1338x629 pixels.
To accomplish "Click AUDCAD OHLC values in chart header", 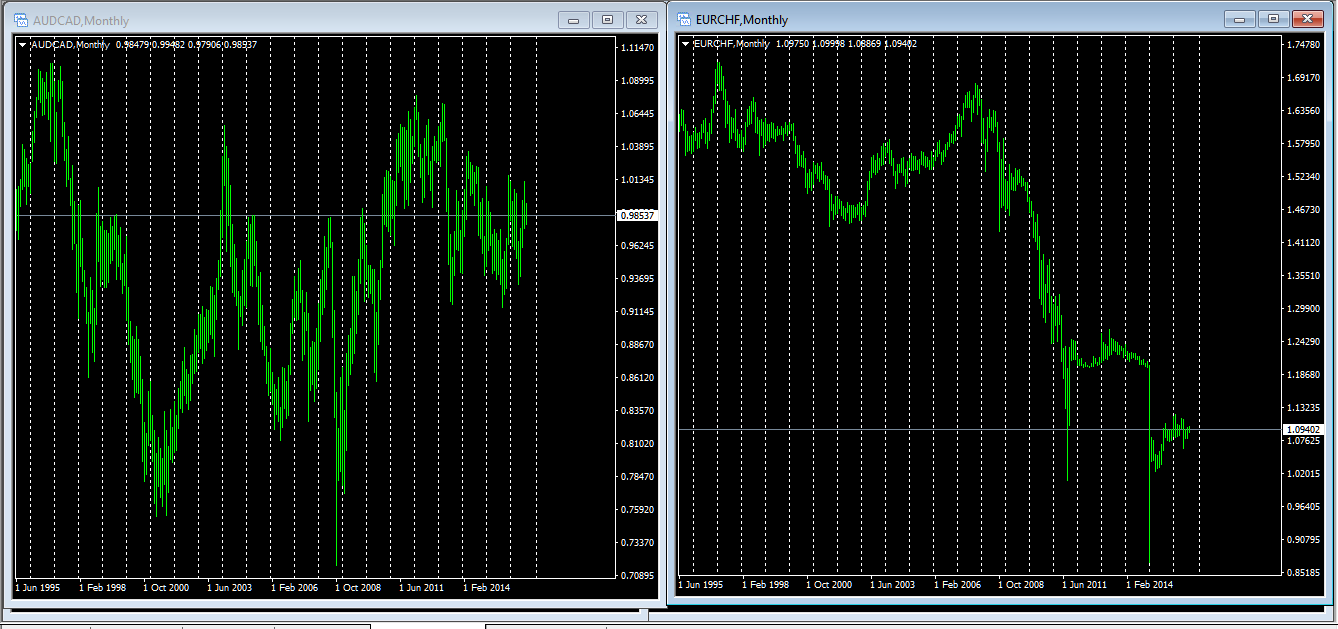I will [x=186, y=44].
